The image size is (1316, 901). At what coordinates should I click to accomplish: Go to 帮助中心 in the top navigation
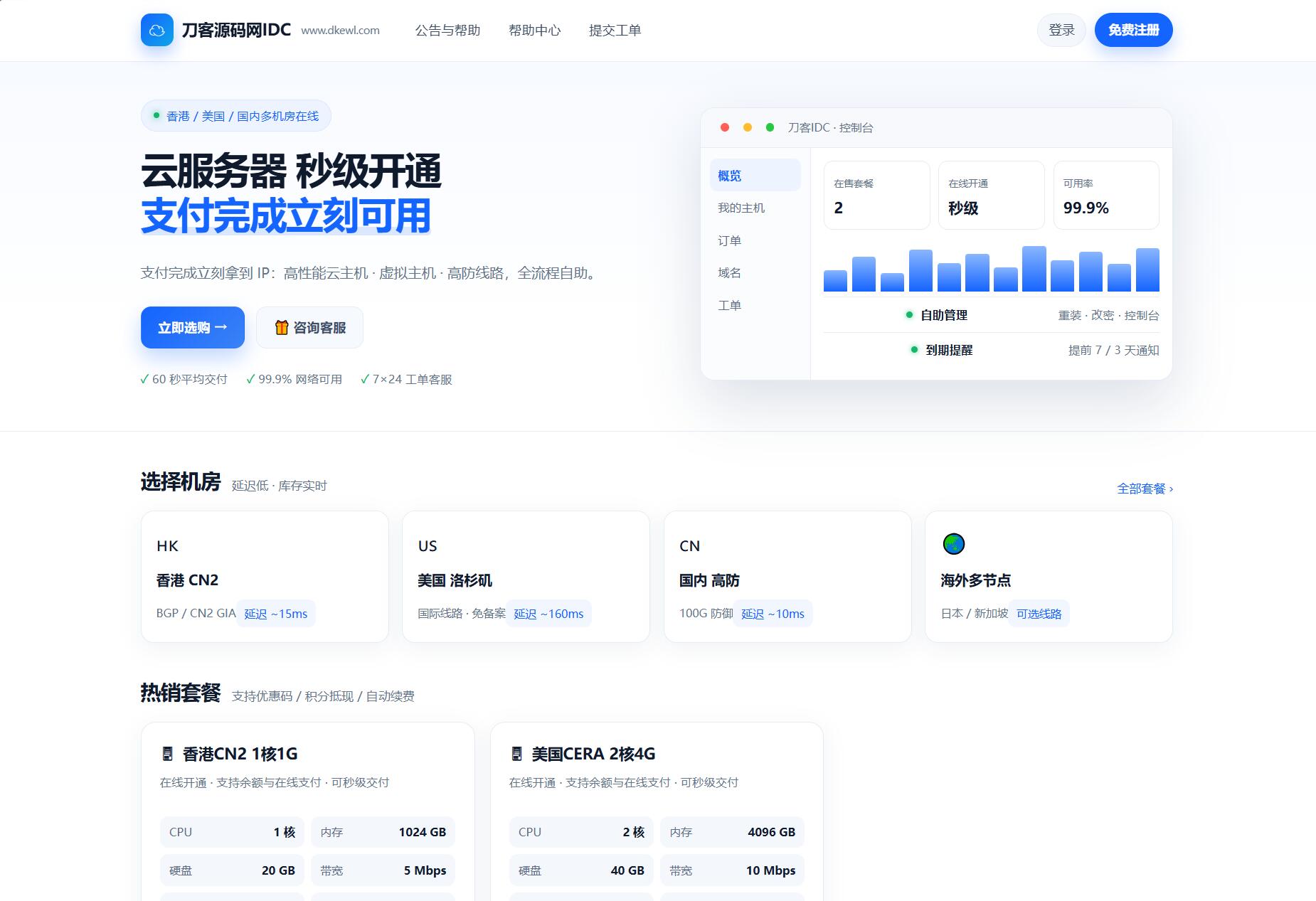pos(535,31)
